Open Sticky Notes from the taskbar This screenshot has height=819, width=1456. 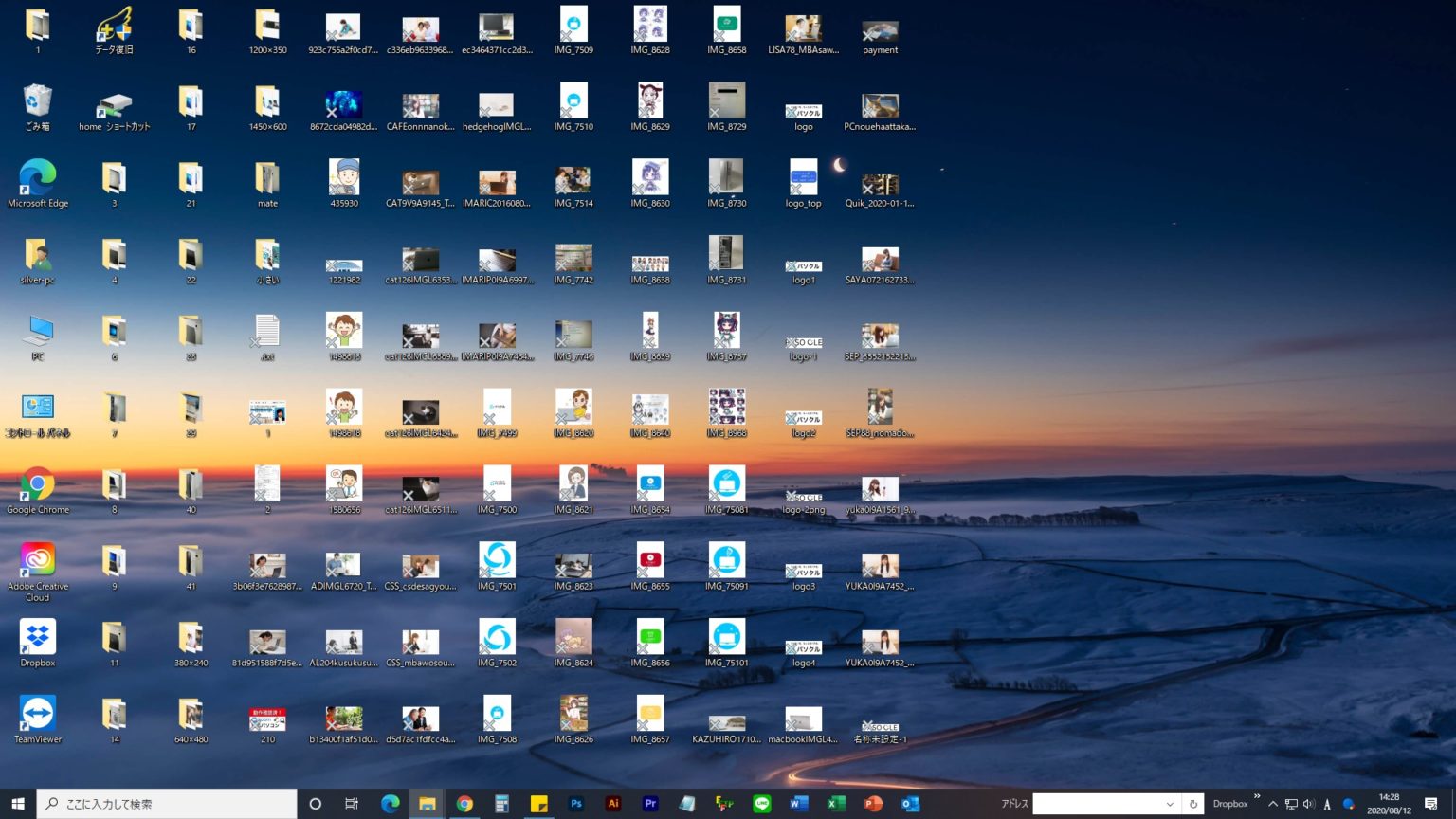point(538,804)
